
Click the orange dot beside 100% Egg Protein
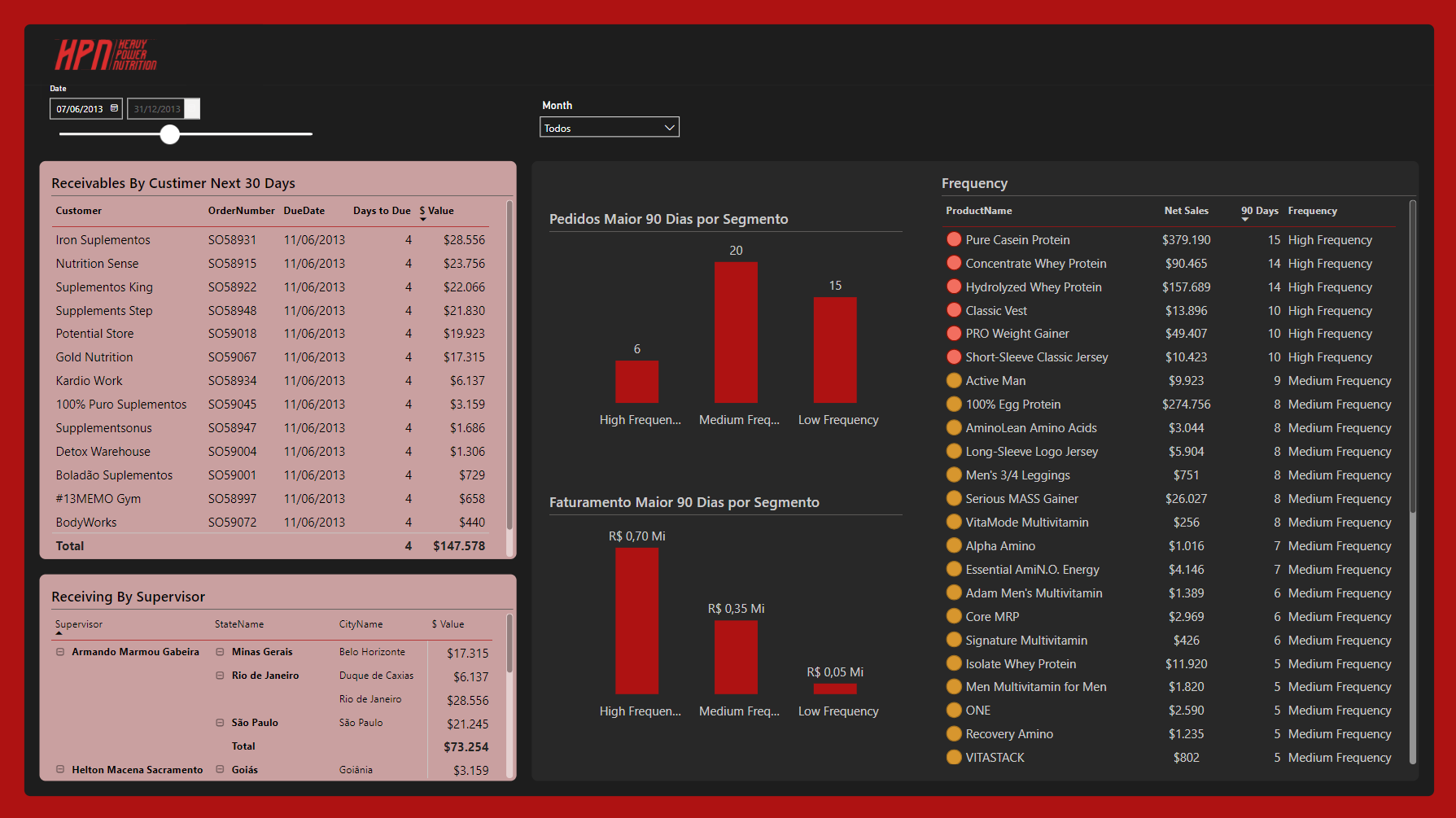[954, 404]
